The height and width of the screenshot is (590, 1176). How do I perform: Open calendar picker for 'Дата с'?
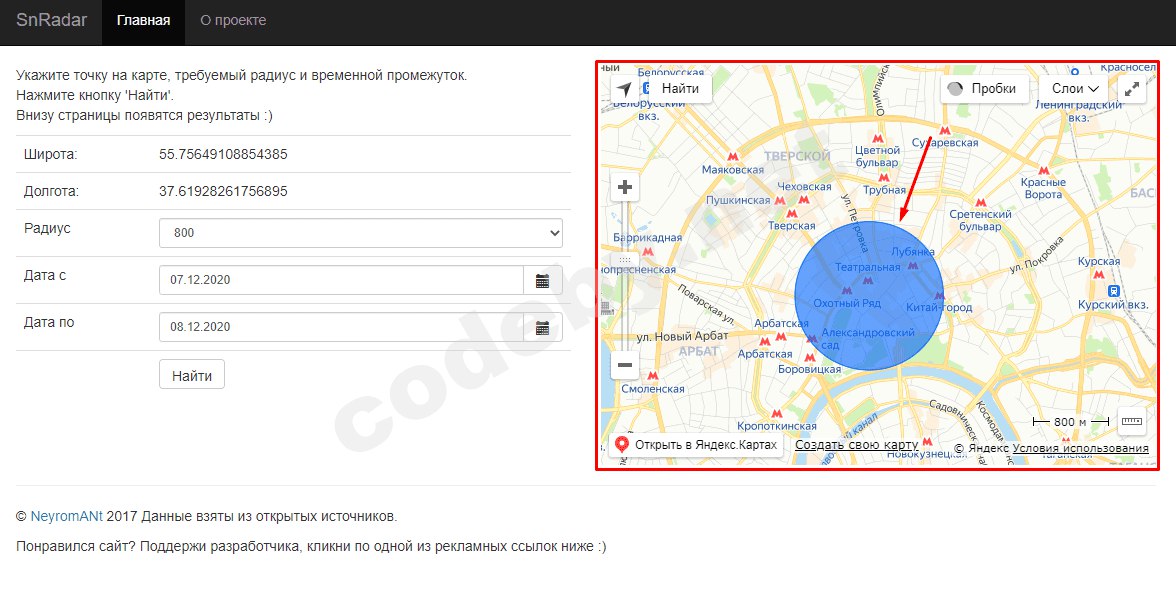click(x=543, y=280)
